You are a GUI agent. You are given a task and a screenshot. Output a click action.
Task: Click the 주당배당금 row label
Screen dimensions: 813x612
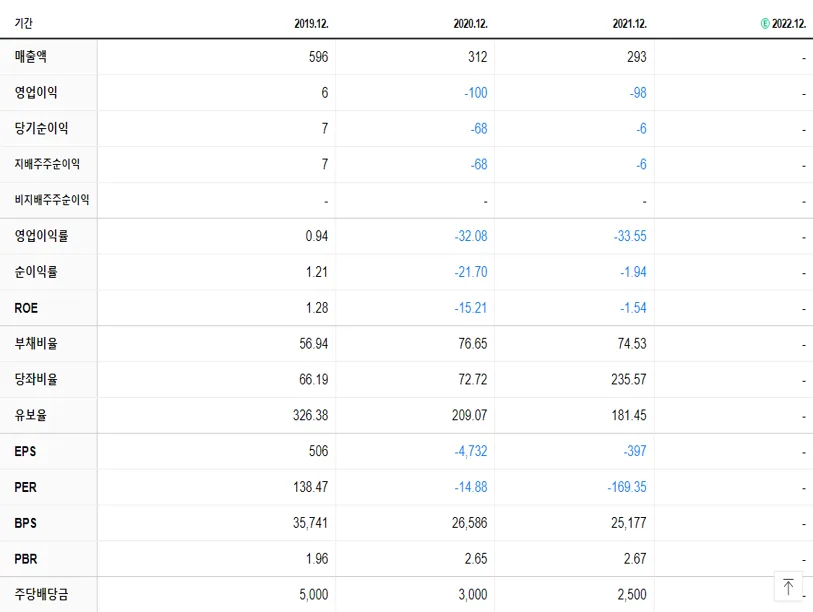point(41,594)
